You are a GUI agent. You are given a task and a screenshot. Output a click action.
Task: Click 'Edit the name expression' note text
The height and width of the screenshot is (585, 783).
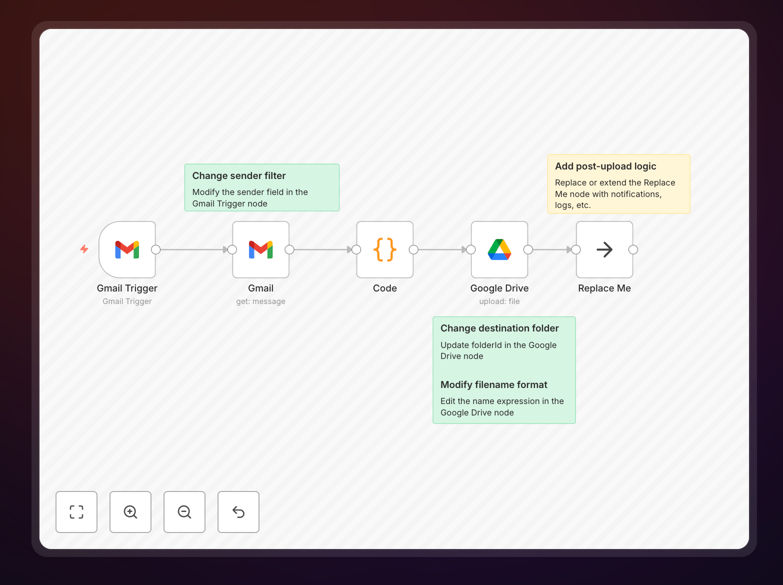tap(502, 407)
